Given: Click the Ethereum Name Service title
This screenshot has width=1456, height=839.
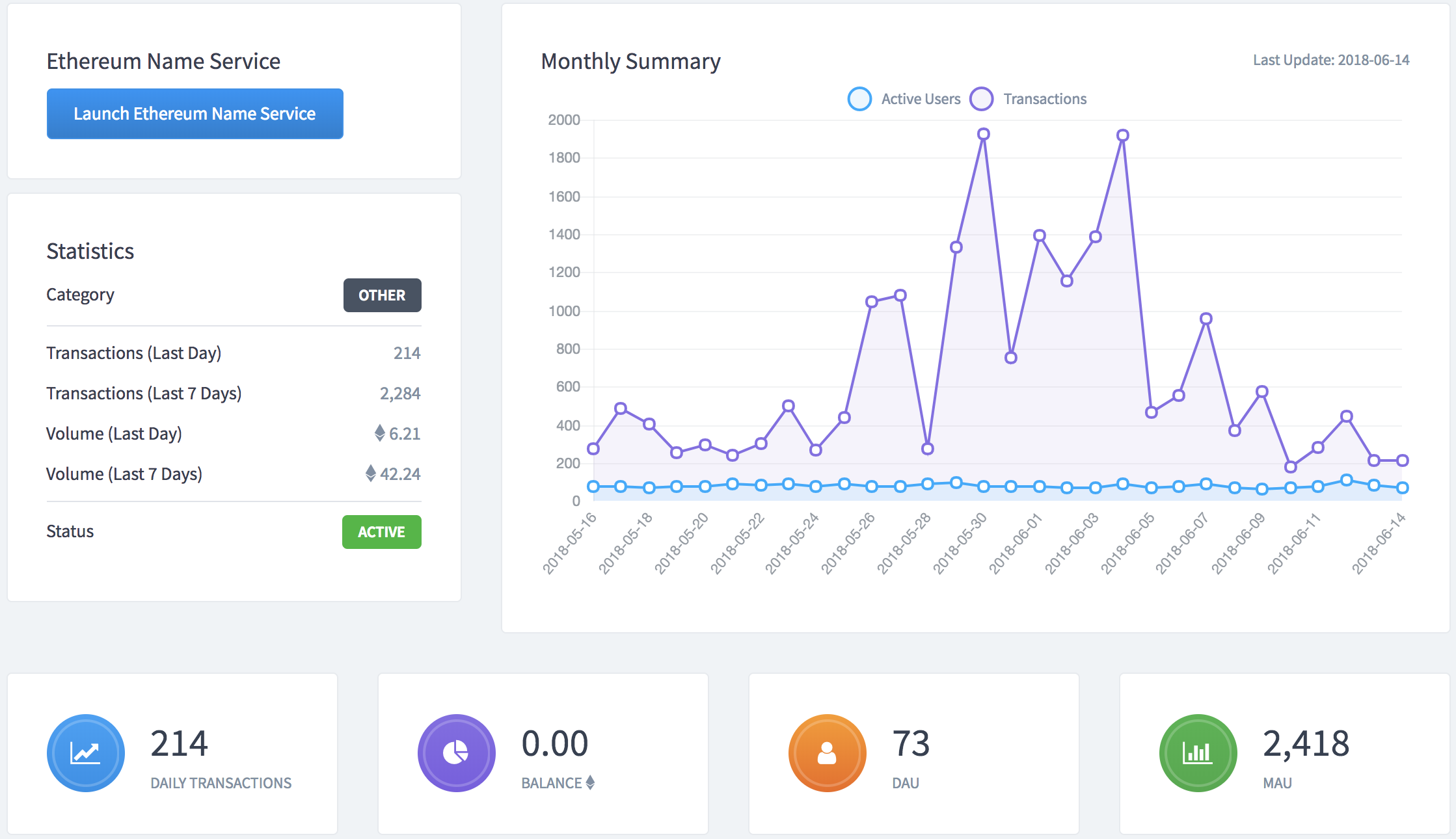Looking at the screenshot, I should (x=163, y=61).
